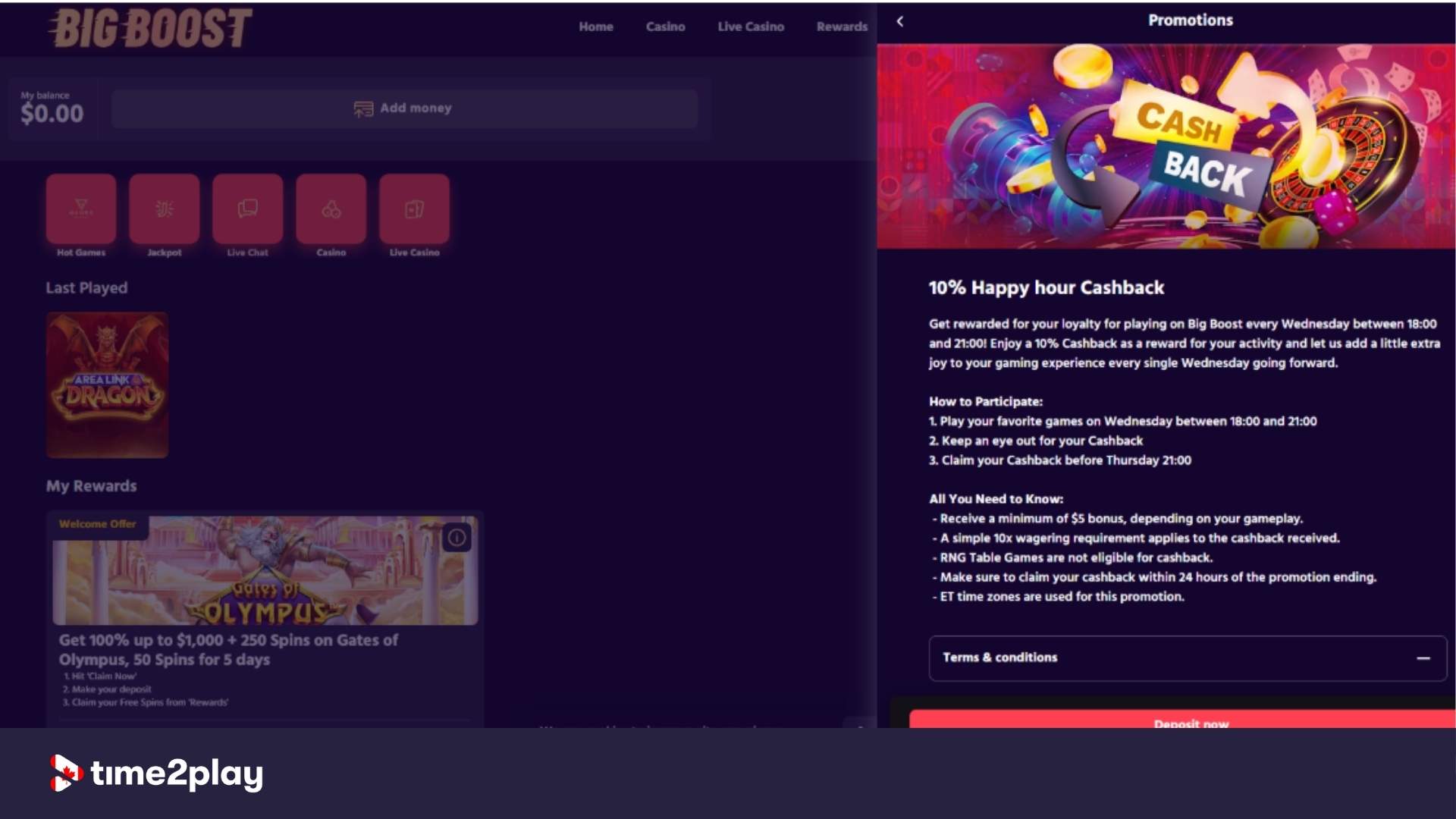Screen dimensions: 1456x819
Task: Click the My Rewards heading
Action: (92, 486)
